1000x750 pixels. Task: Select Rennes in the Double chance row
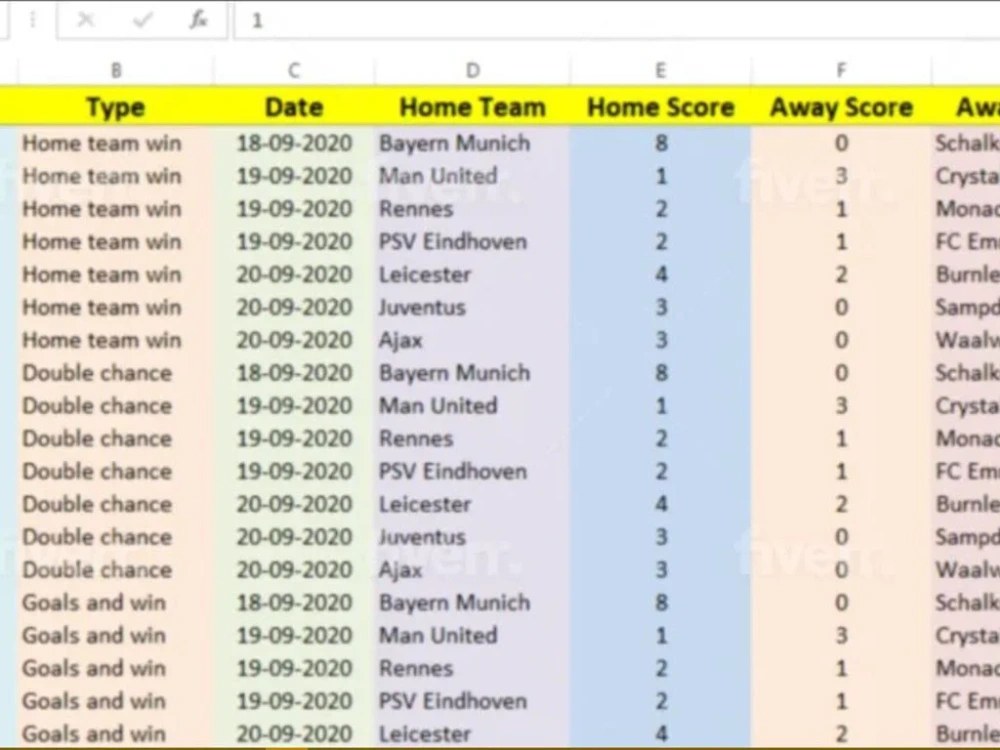point(472,439)
